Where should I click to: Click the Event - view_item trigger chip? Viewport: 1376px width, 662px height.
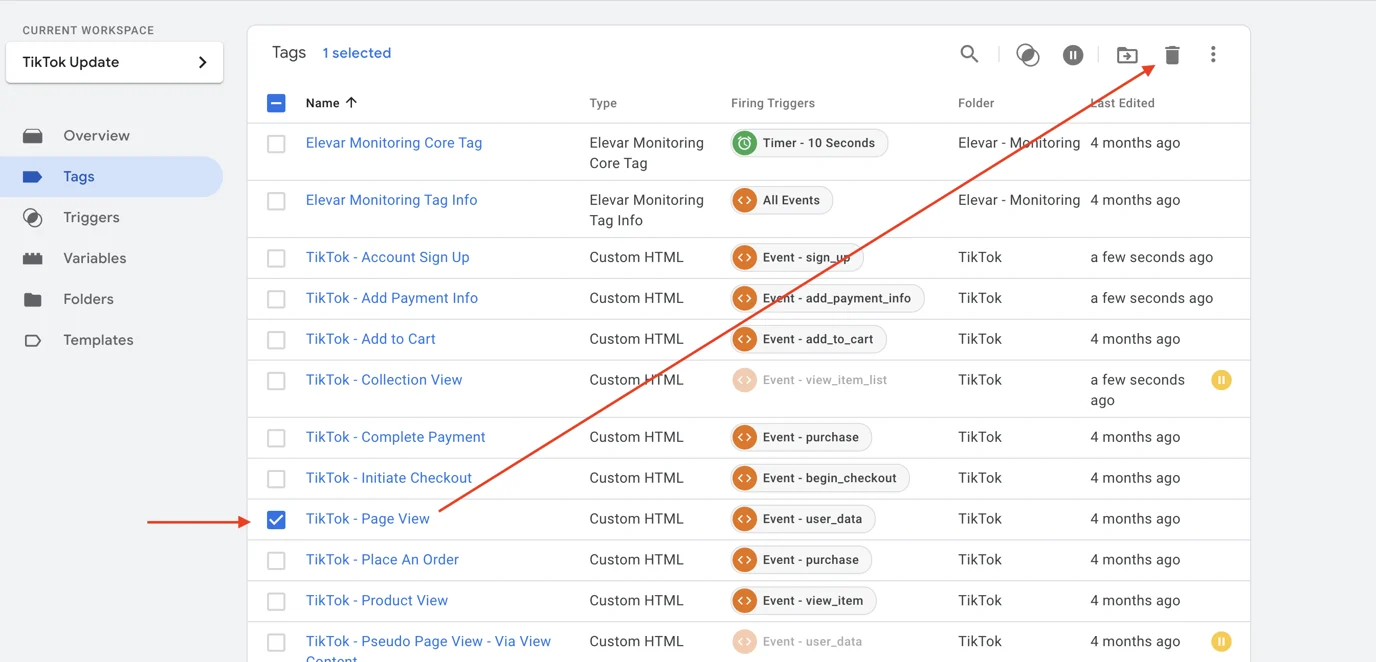pyautogui.click(x=803, y=601)
